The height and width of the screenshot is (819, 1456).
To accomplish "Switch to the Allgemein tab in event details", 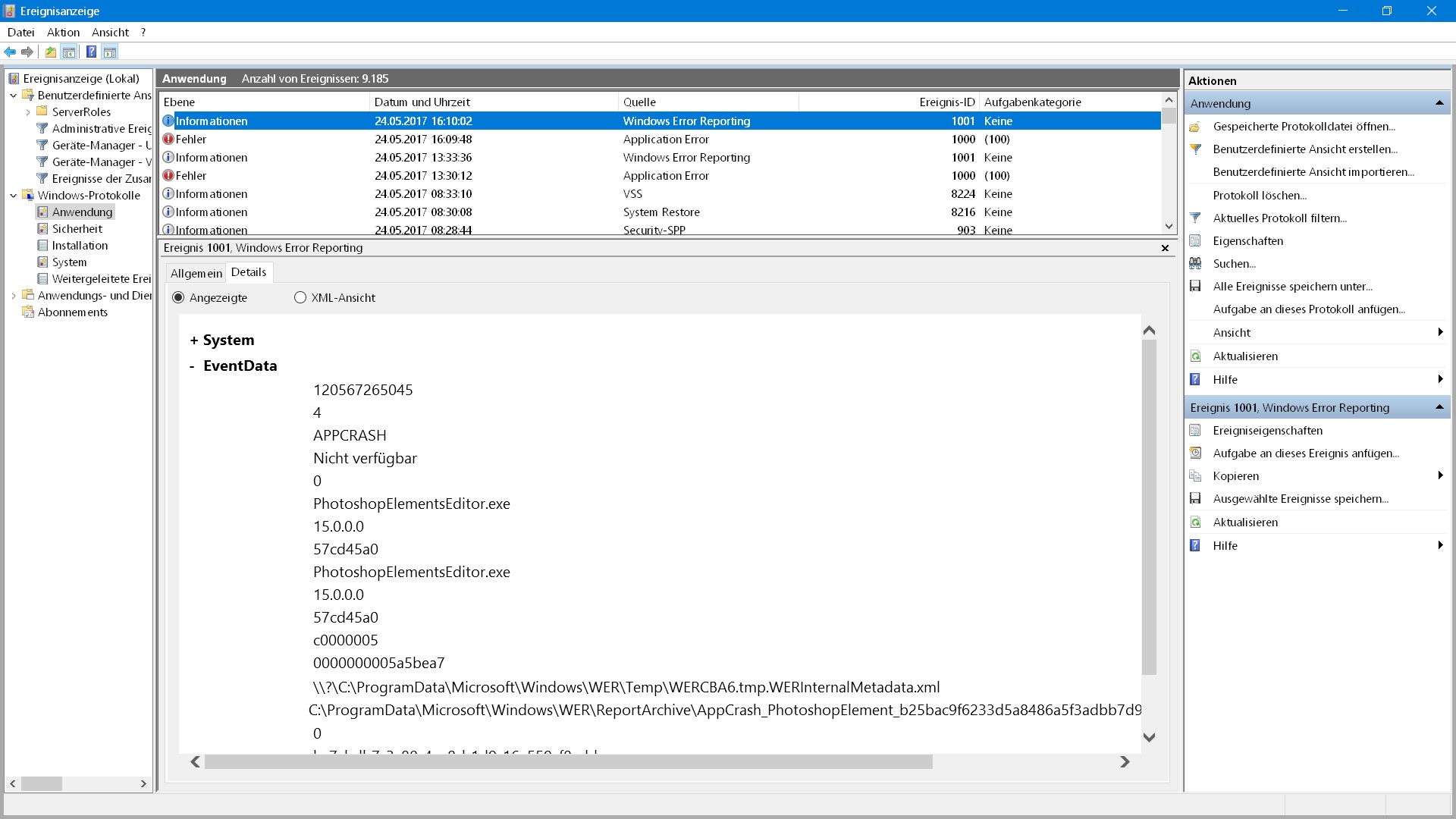I will click(x=196, y=272).
